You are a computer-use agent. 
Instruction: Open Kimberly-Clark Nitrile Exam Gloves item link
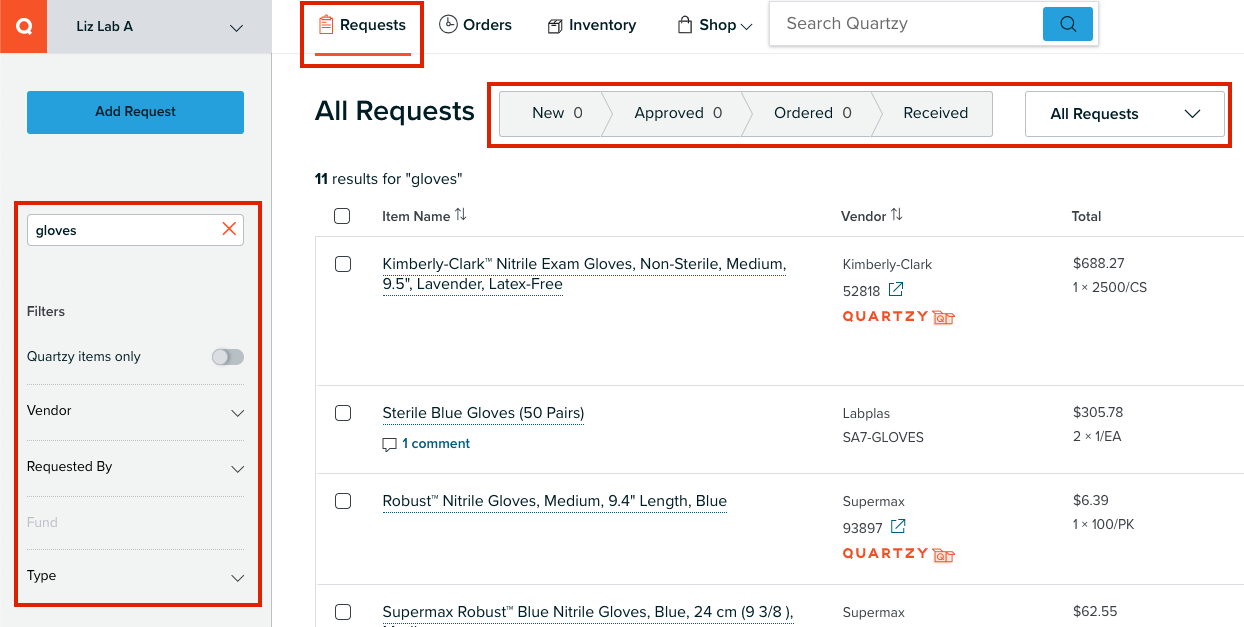(584, 274)
